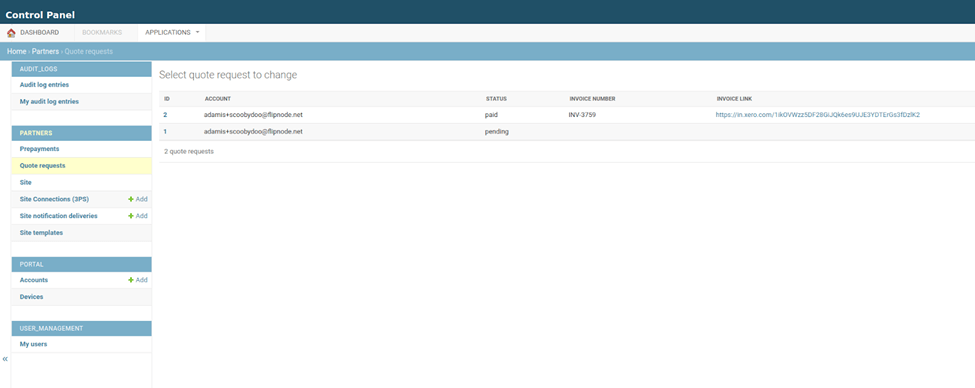Click the INV-3759 invoice number
Screen dimensions: 975x388
tap(582, 115)
